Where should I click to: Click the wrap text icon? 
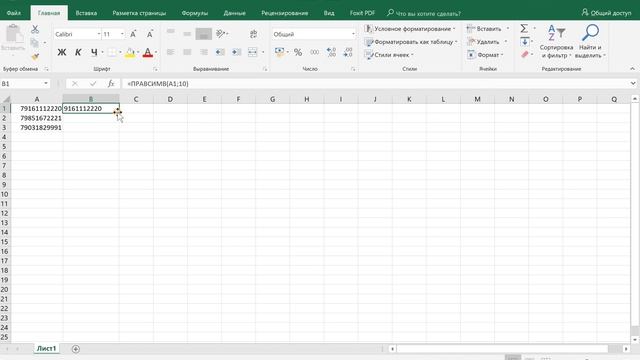pos(253,33)
